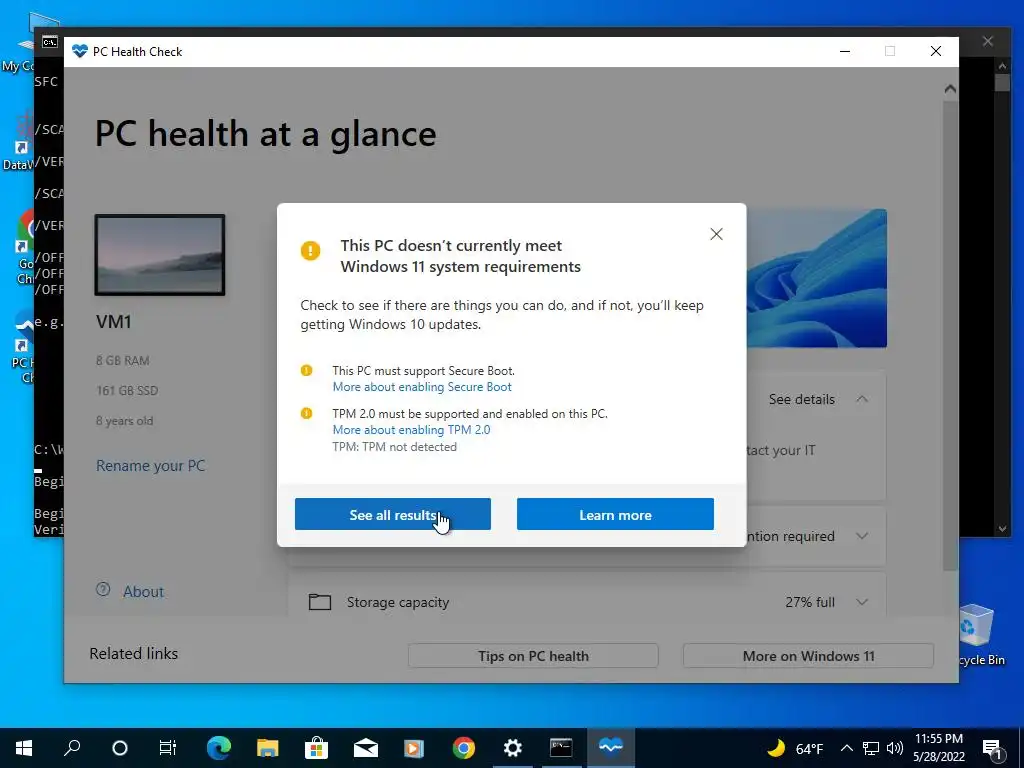The width and height of the screenshot is (1024, 768).
Task: Open More about enabling Secure Boot link
Action: coord(422,387)
